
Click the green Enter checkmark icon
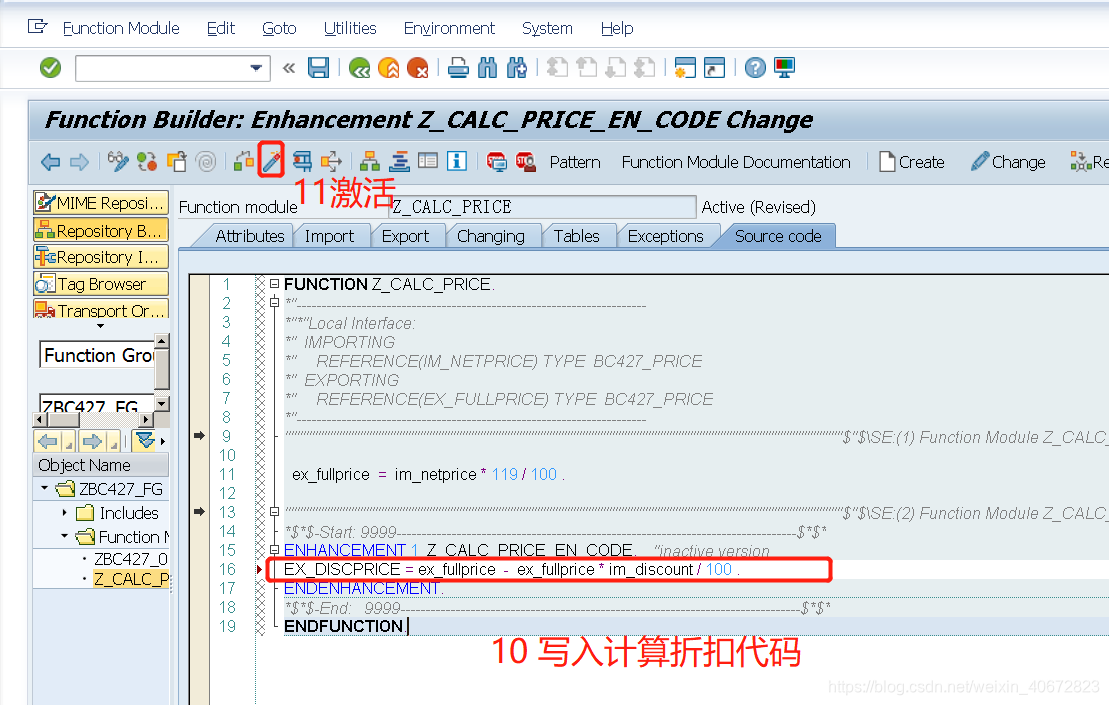[x=50, y=68]
